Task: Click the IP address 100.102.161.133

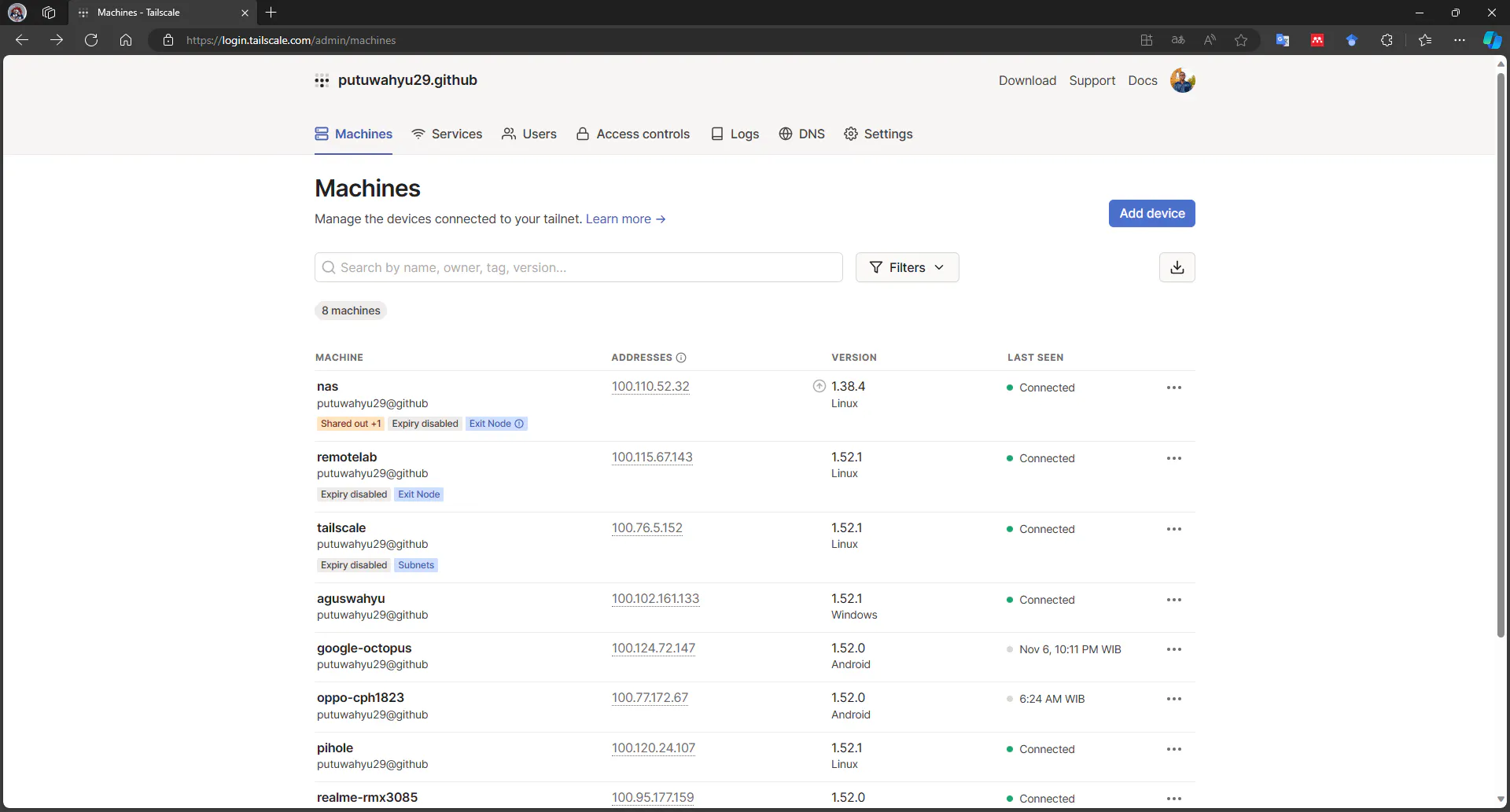Action: coord(655,599)
